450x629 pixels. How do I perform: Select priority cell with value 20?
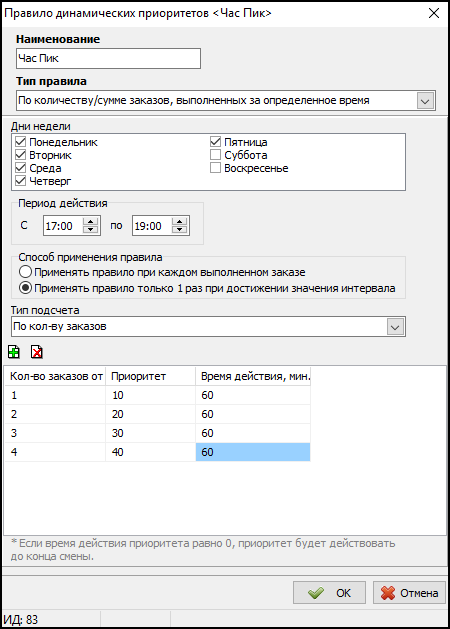(151, 414)
